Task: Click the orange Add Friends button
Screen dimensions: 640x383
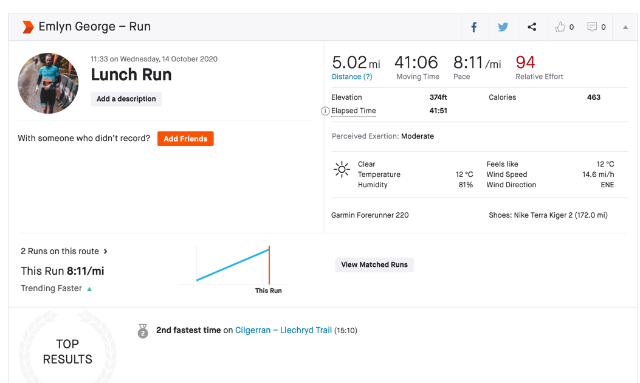Action: 185,139
